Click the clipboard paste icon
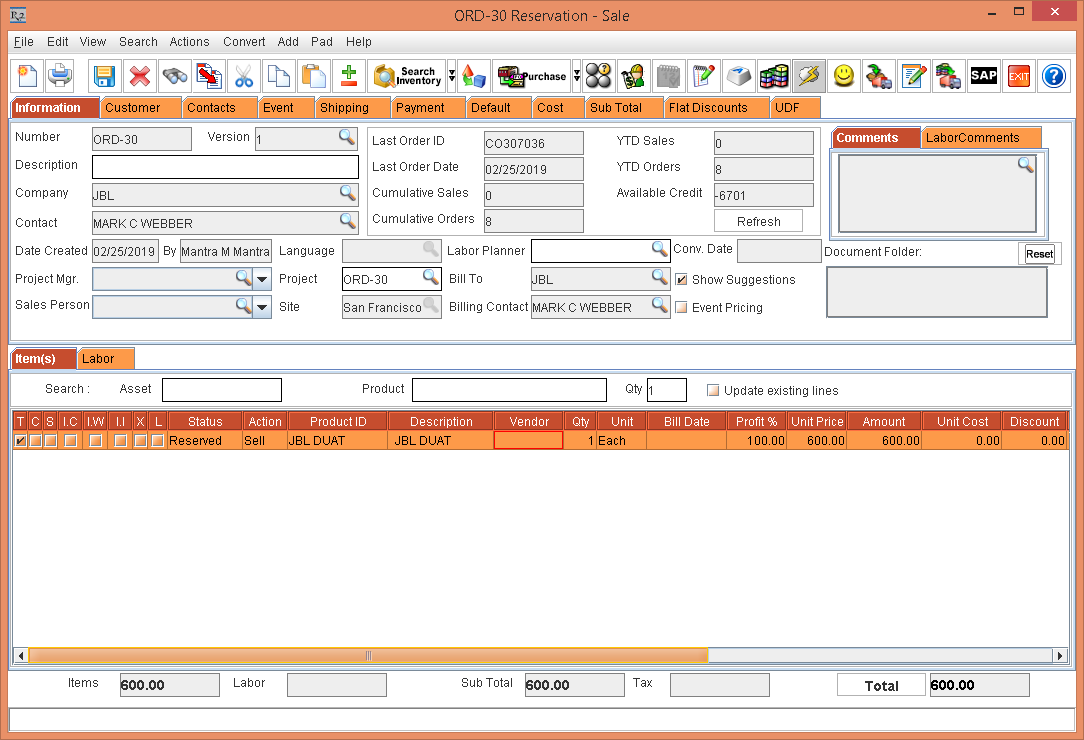 coord(314,75)
